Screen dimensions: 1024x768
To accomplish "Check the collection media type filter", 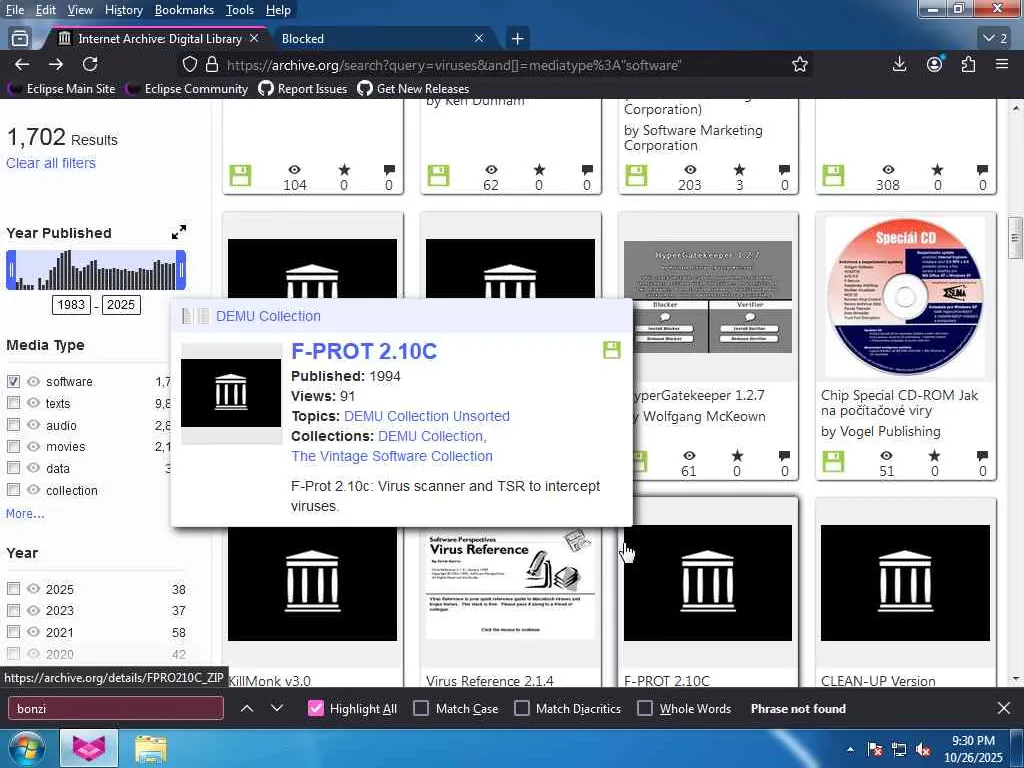I will tap(13, 489).
